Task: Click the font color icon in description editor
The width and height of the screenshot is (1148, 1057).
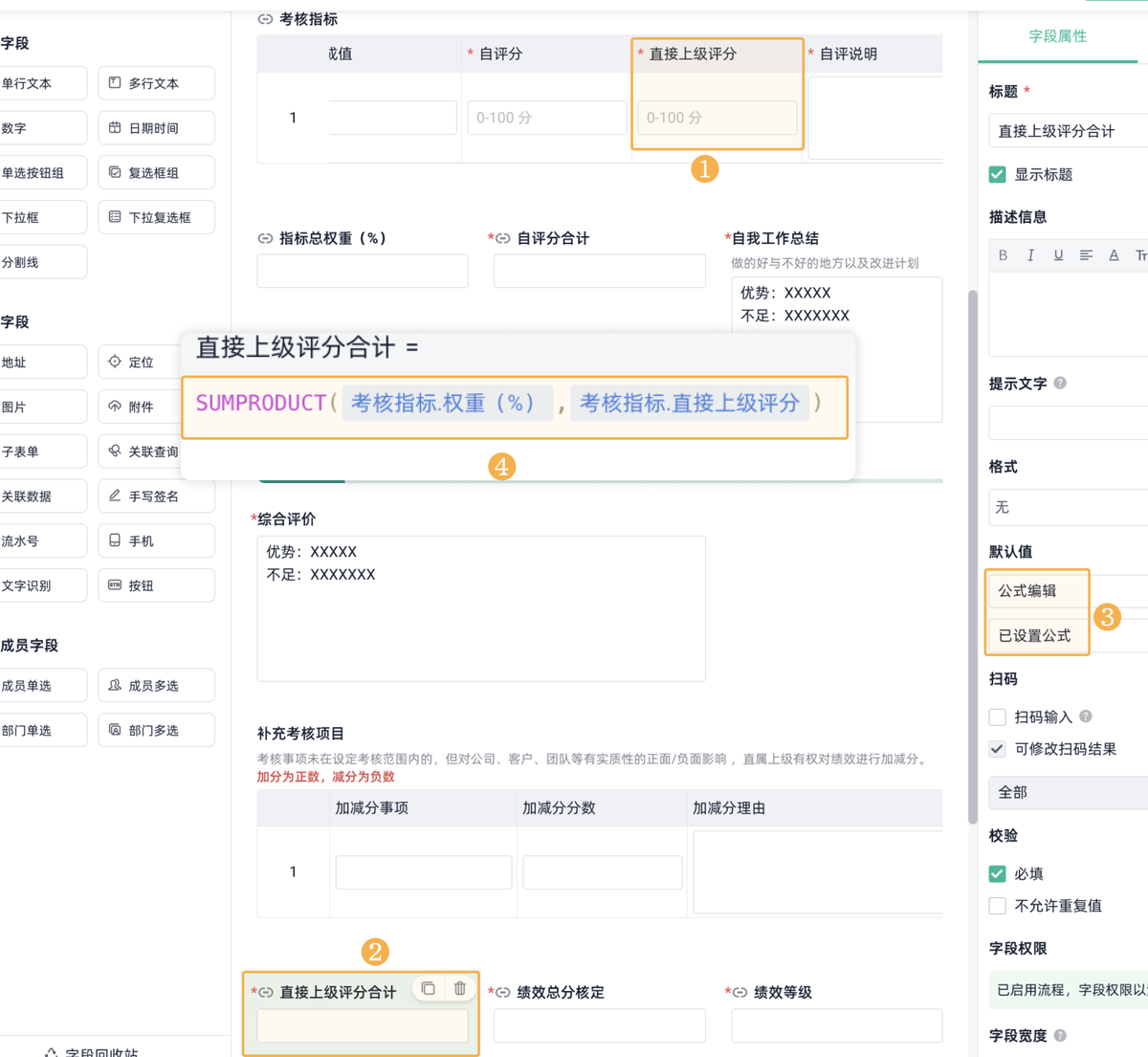Action: point(1114,255)
